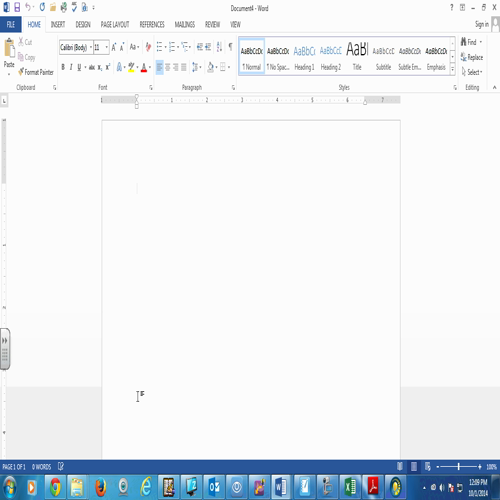The height and width of the screenshot is (500, 500).
Task: Toggle italic formatting
Action: click(x=71, y=67)
